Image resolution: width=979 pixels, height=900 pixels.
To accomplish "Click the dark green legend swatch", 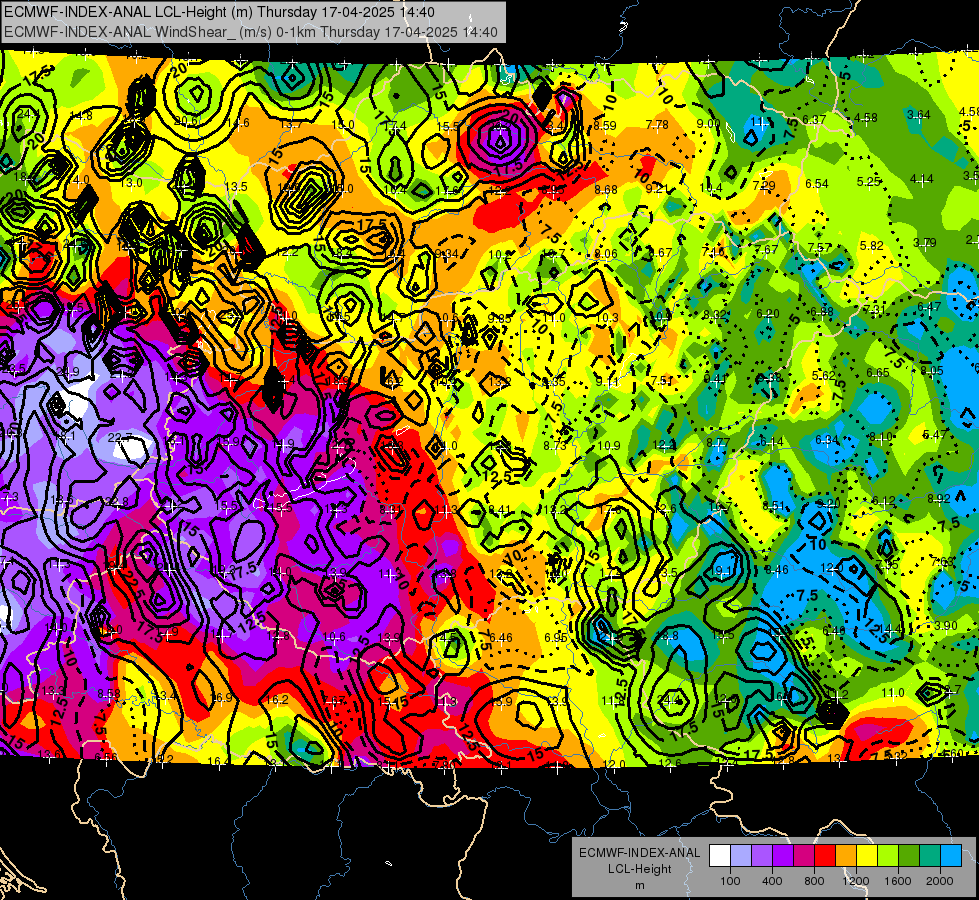I will 909,856.
